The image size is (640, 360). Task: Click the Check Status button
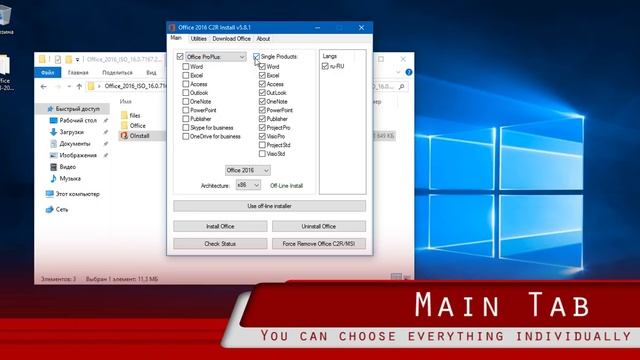coord(220,244)
